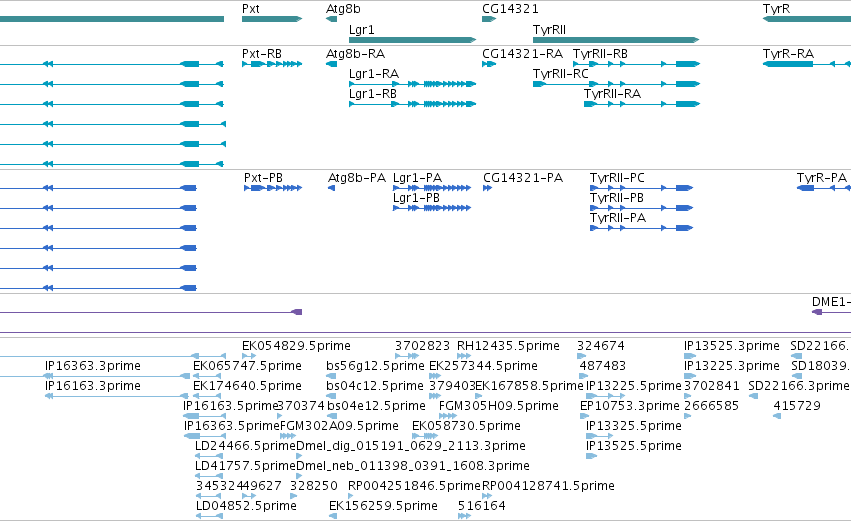Select the EK167858.5prime EST
The height and width of the screenshot is (521, 851).
pos(478,396)
